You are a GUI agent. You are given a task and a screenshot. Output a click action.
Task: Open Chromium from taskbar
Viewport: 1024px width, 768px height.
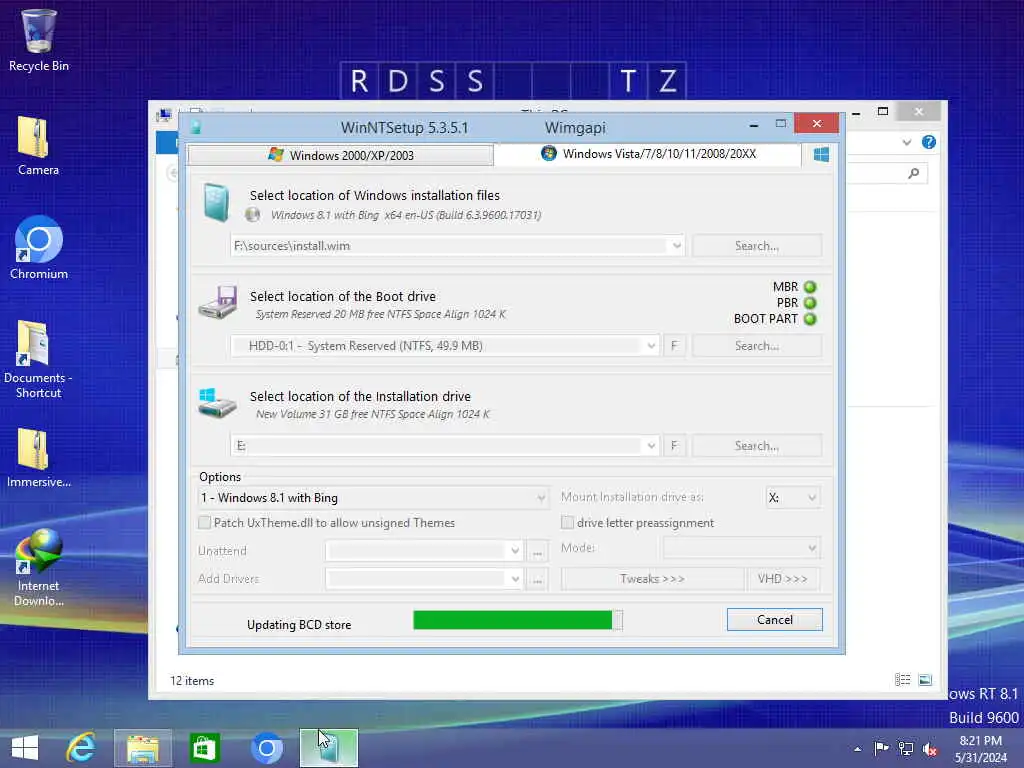tap(266, 748)
